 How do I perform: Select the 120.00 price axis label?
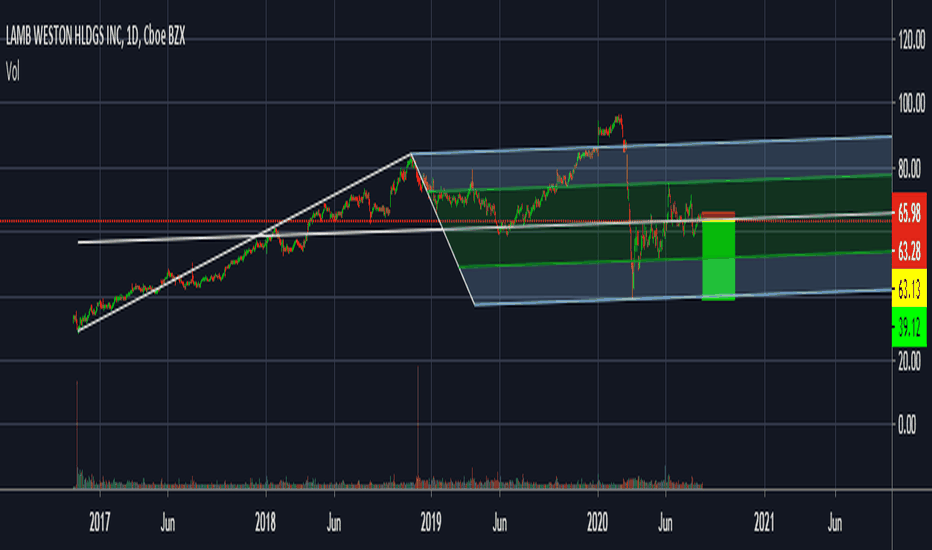911,40
